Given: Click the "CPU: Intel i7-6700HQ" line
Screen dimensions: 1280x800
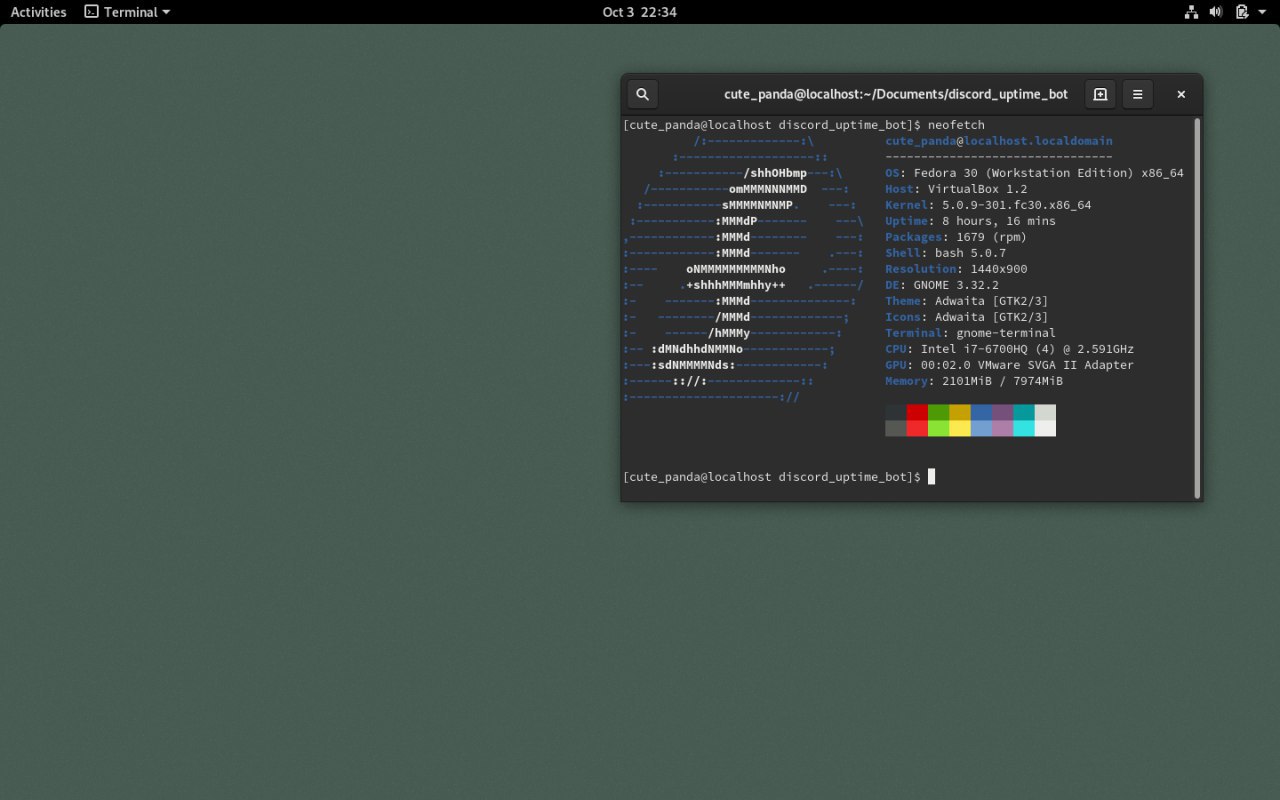Looking at the screenshot, I should click(x=1009, y=349).
